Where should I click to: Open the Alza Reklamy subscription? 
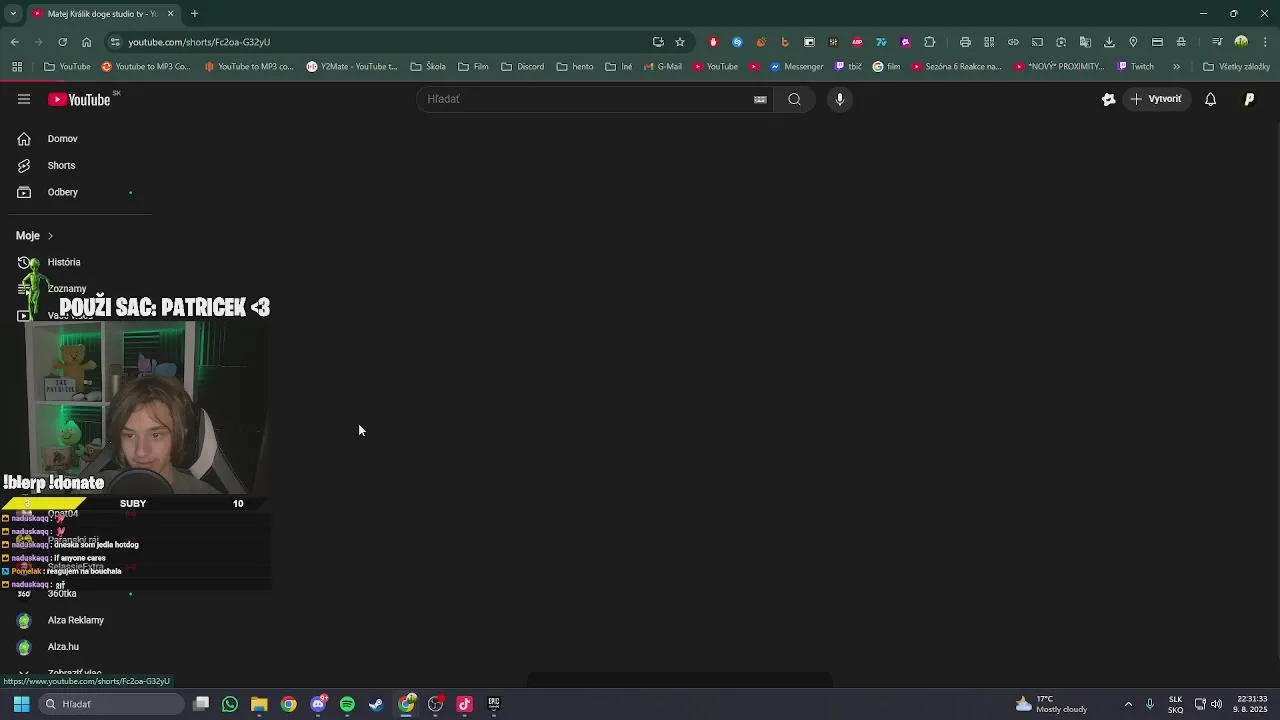coord(75,620)
